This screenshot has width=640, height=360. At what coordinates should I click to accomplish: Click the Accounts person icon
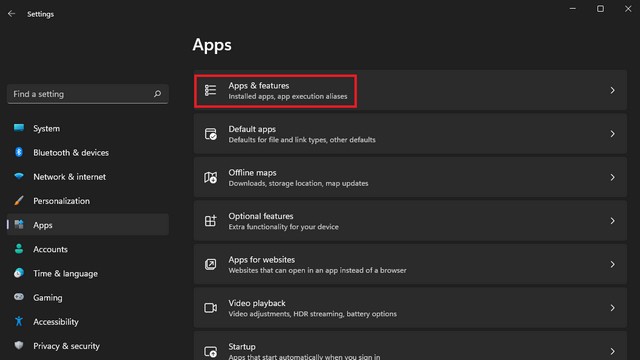pos(19,249)
